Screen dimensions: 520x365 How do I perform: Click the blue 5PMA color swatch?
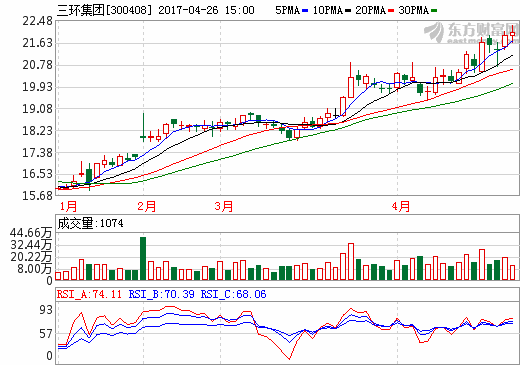[305, 11]
